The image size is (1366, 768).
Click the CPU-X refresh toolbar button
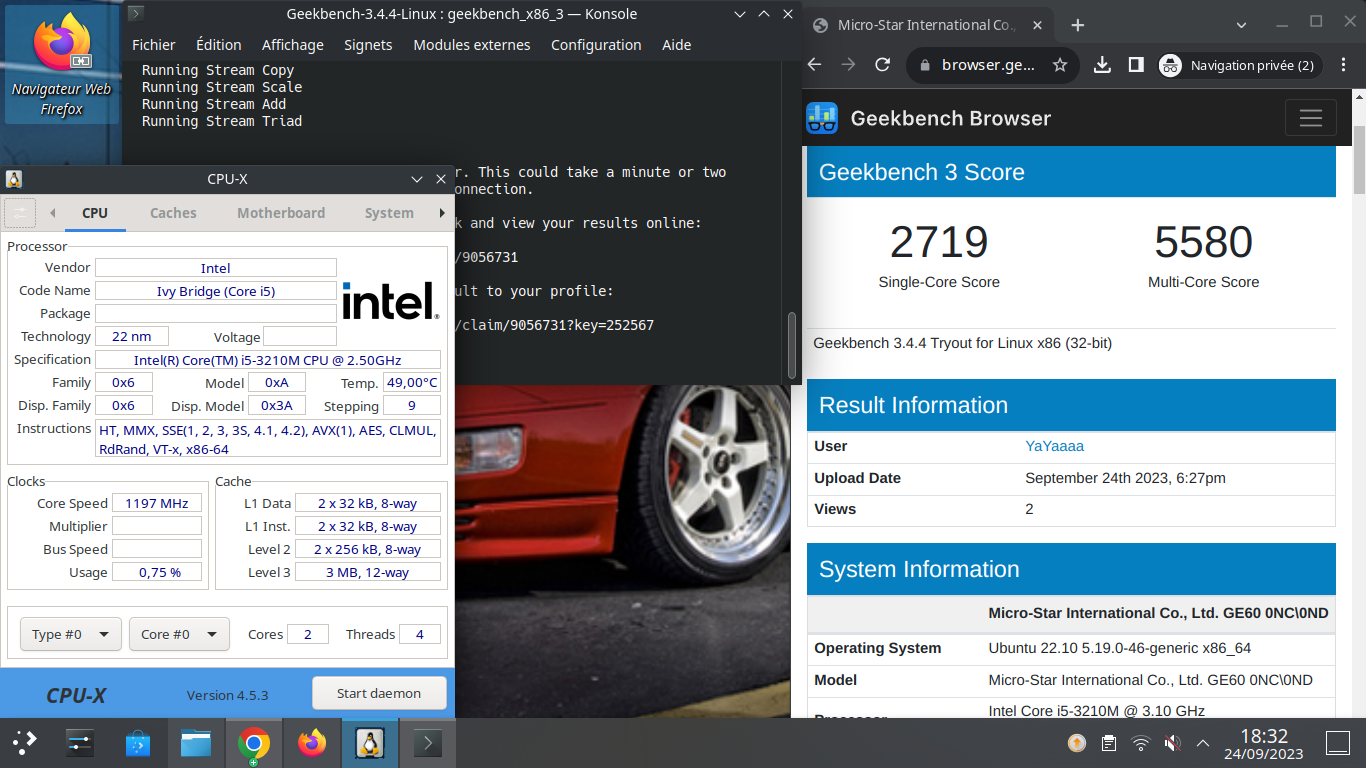[x=20, y=213]
